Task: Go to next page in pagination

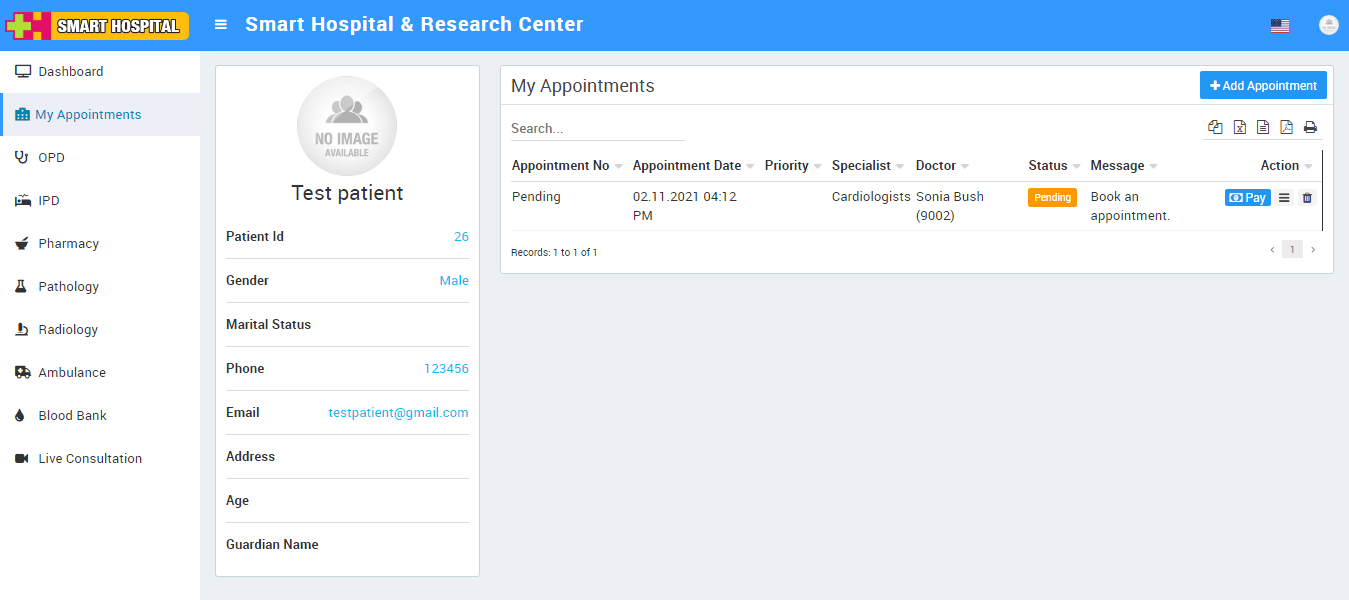Action: tap(1313, 250)
